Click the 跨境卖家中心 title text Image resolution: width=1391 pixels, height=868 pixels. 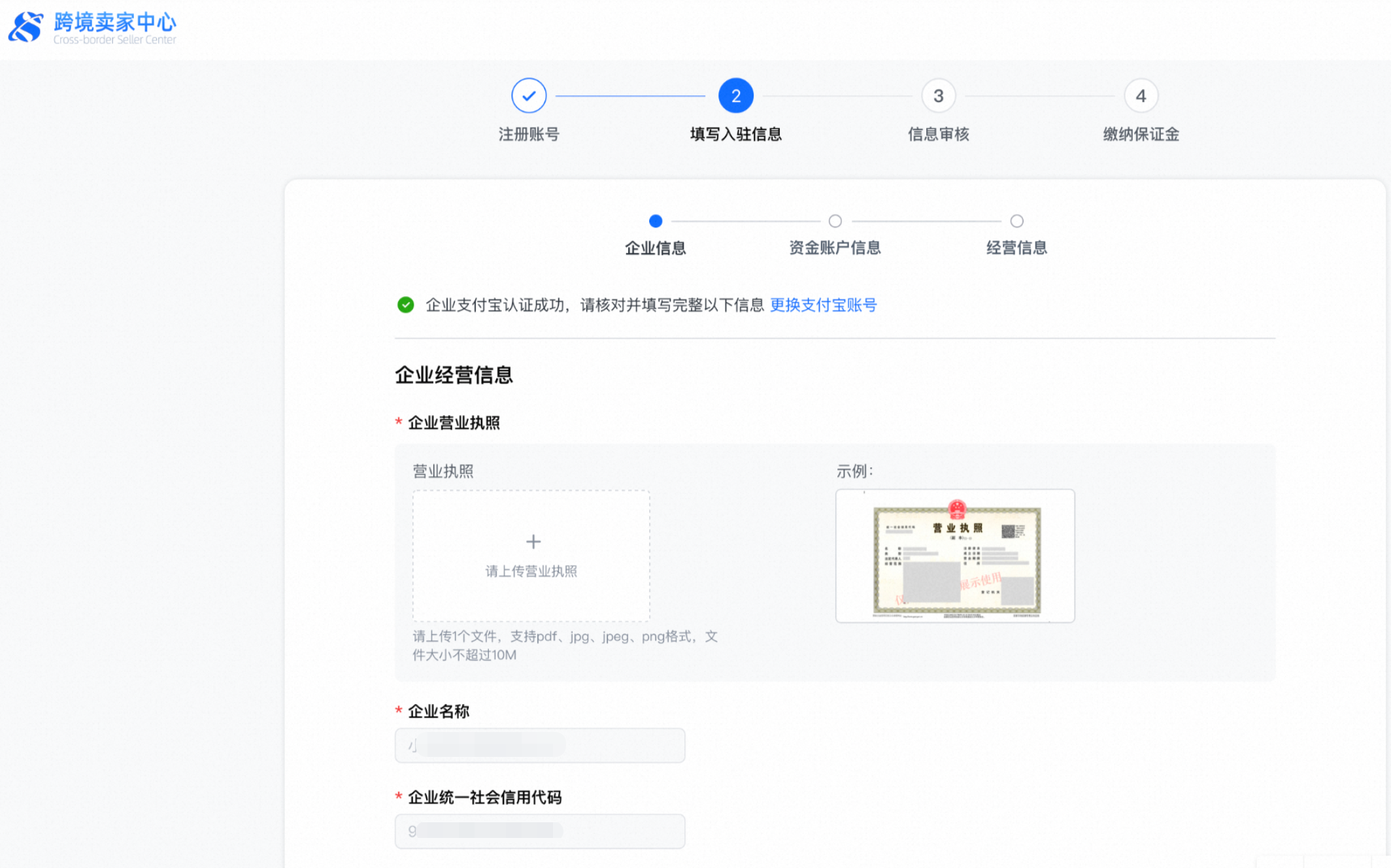[x=115, y=22]
